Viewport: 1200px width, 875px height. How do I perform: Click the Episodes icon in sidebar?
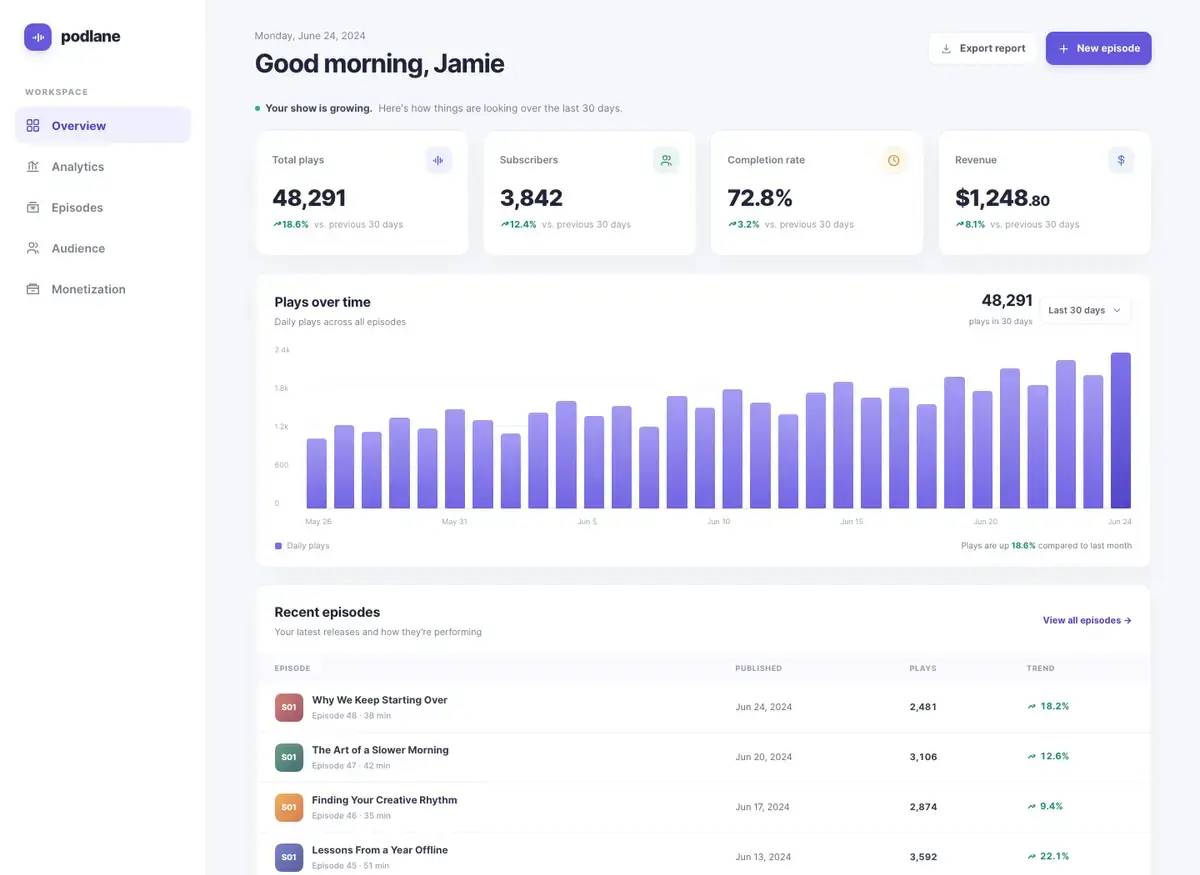pyautogui.click(x=33, y=208)
